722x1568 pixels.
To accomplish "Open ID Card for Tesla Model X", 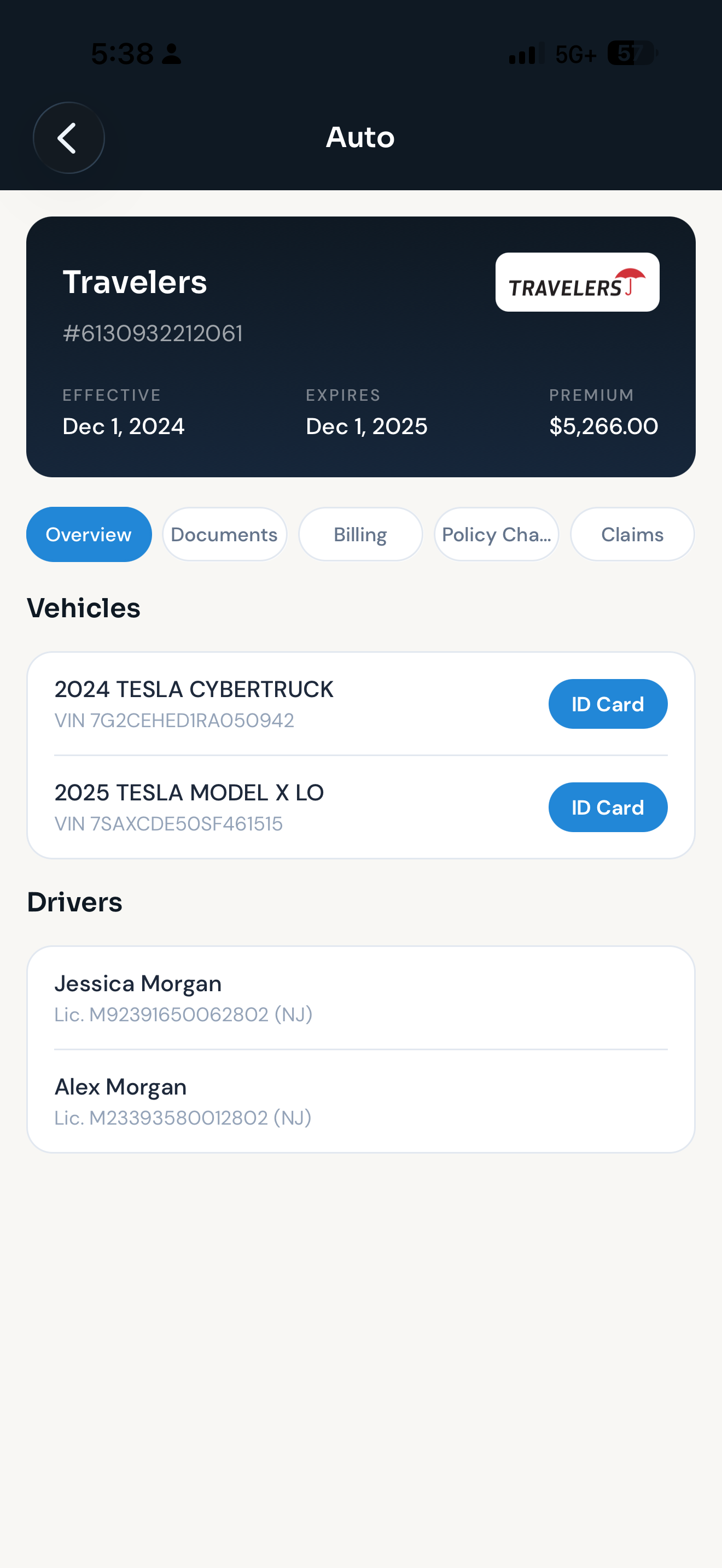I will click(608, 807).
